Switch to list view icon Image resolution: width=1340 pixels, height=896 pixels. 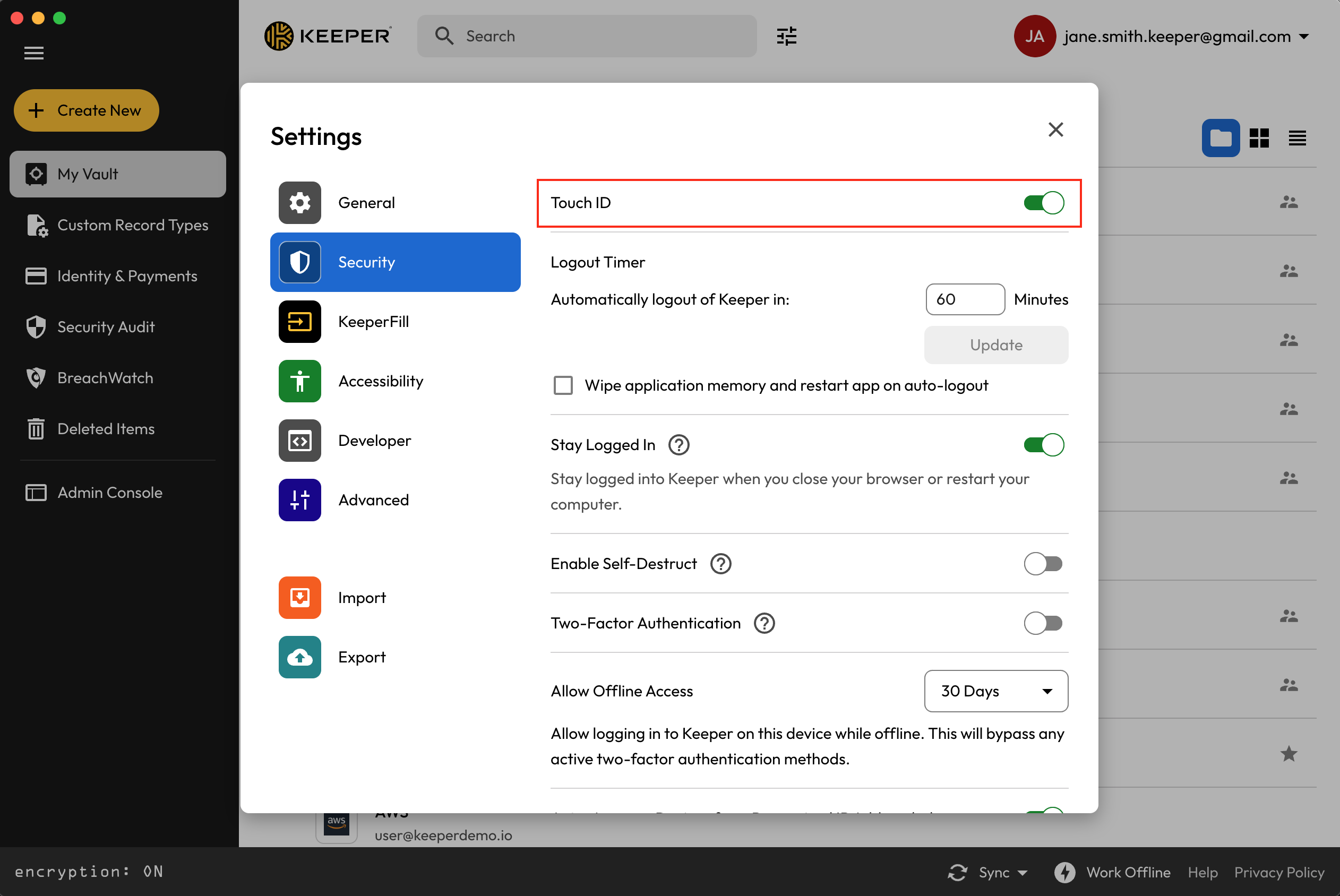[x=1297, y=137]
